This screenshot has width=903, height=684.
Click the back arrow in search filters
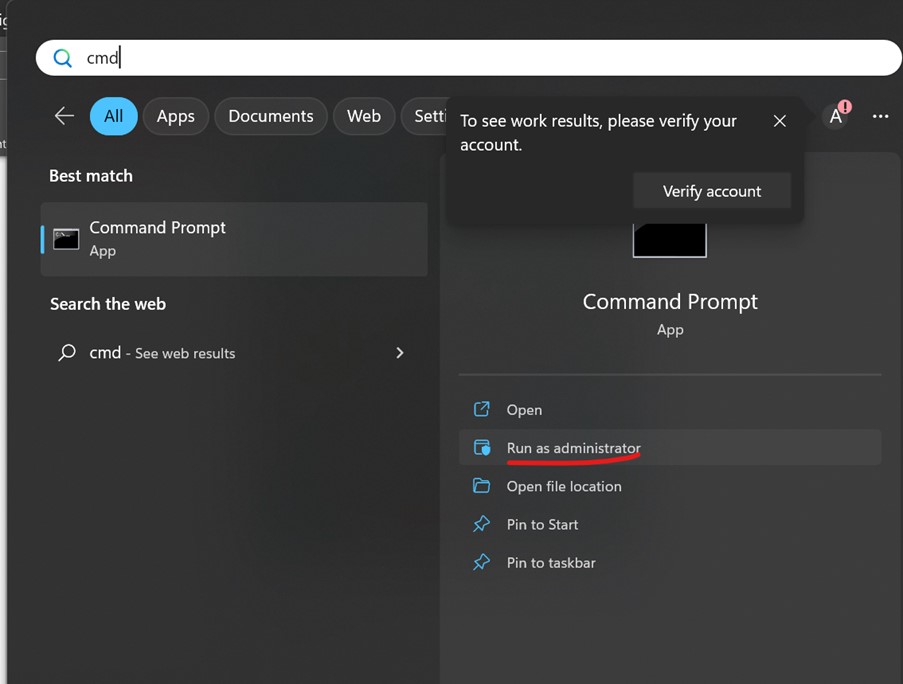coord(64,116)
